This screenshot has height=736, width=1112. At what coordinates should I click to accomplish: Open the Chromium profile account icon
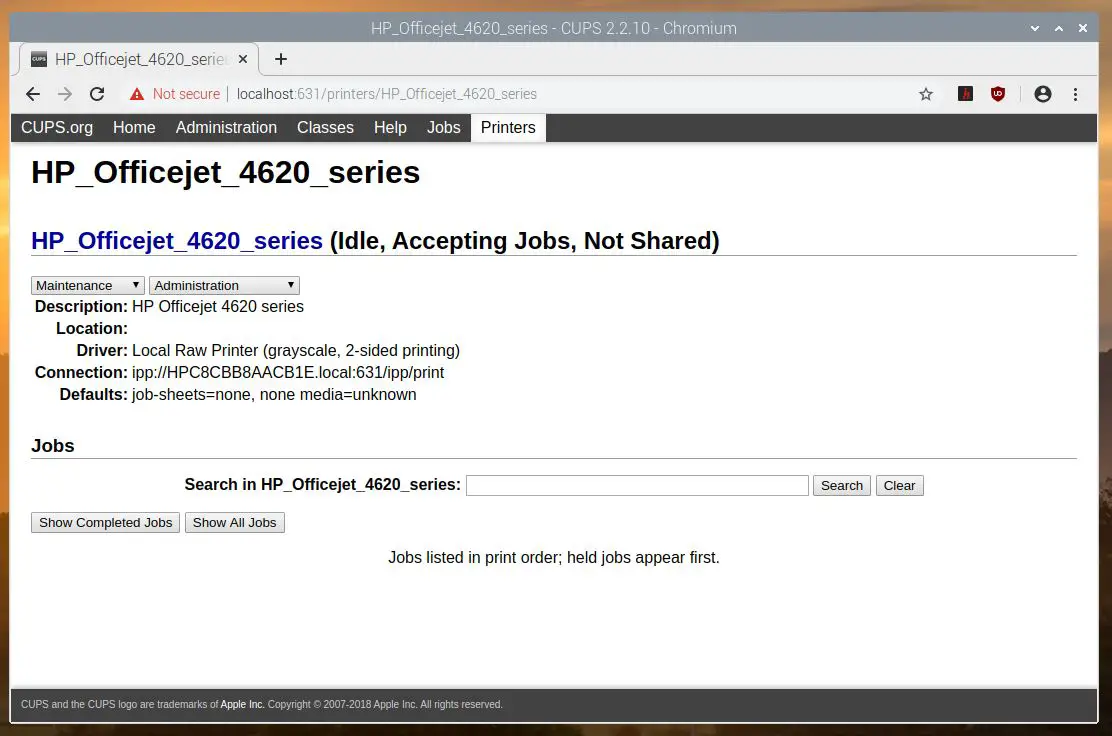click(x=1042, y=94)
